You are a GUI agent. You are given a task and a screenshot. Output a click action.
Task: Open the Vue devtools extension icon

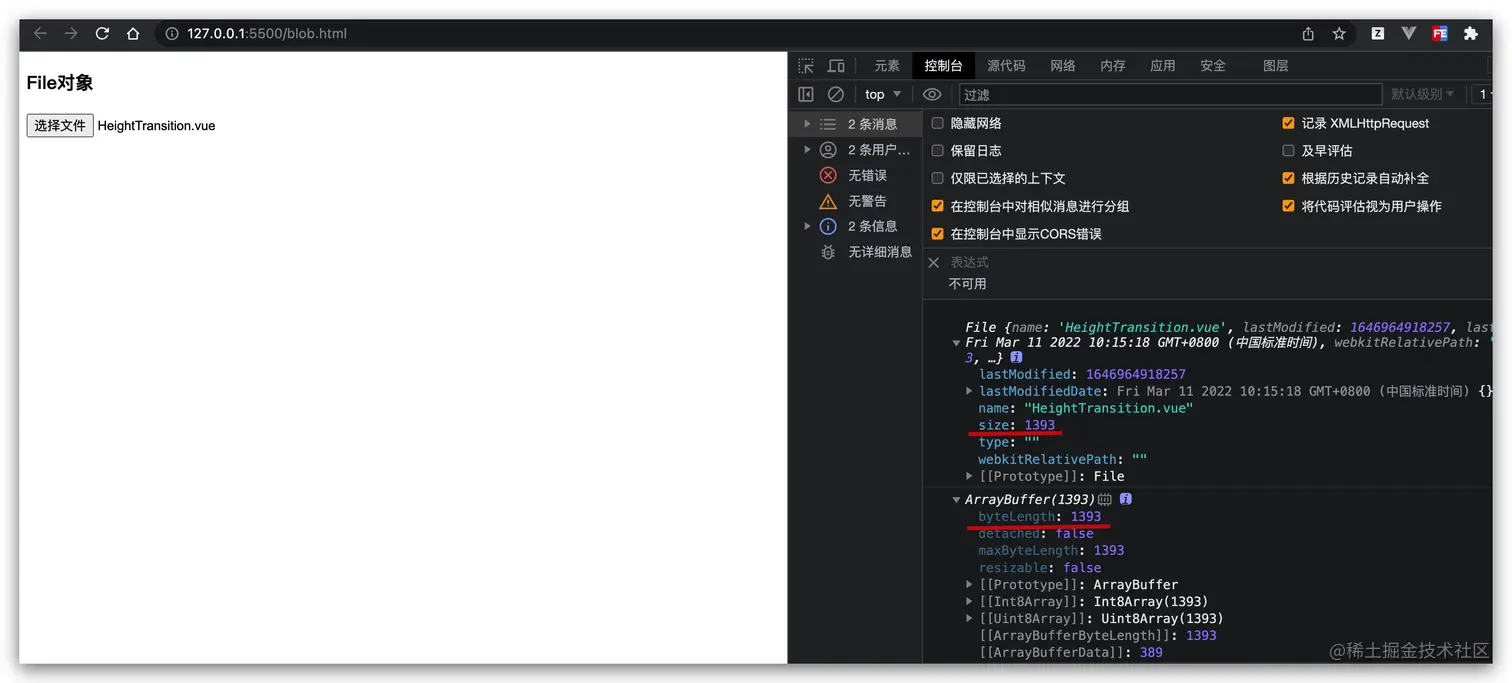[1409, 33]
